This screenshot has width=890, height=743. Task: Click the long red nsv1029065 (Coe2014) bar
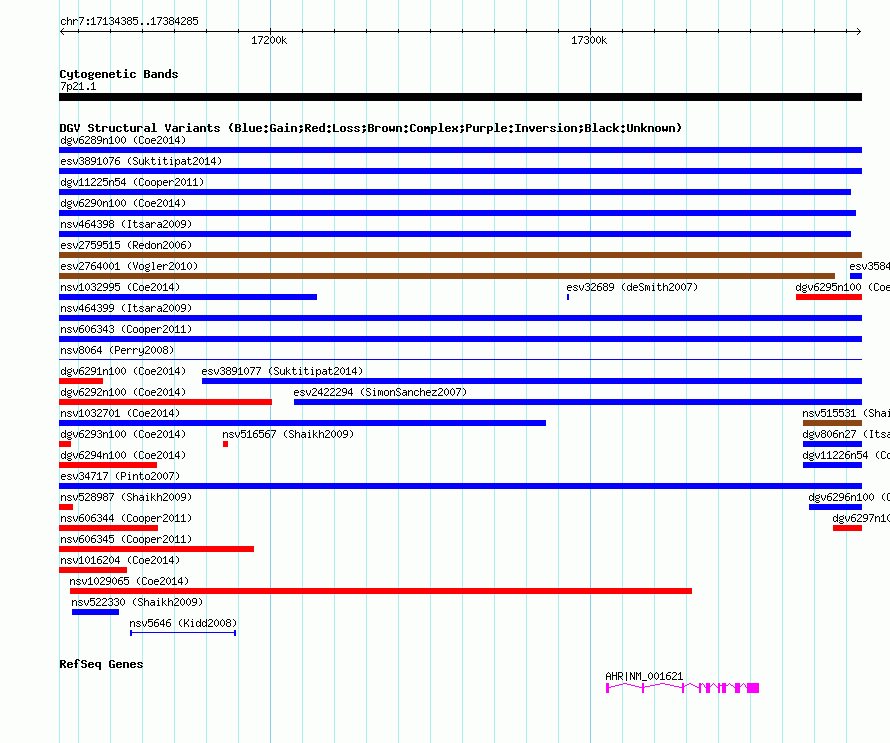(x=381, y=591)
